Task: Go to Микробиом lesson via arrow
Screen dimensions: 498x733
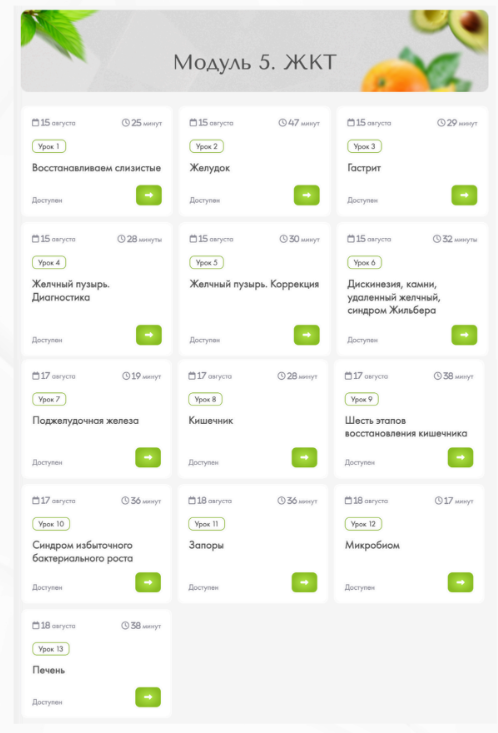Action: 460,582
